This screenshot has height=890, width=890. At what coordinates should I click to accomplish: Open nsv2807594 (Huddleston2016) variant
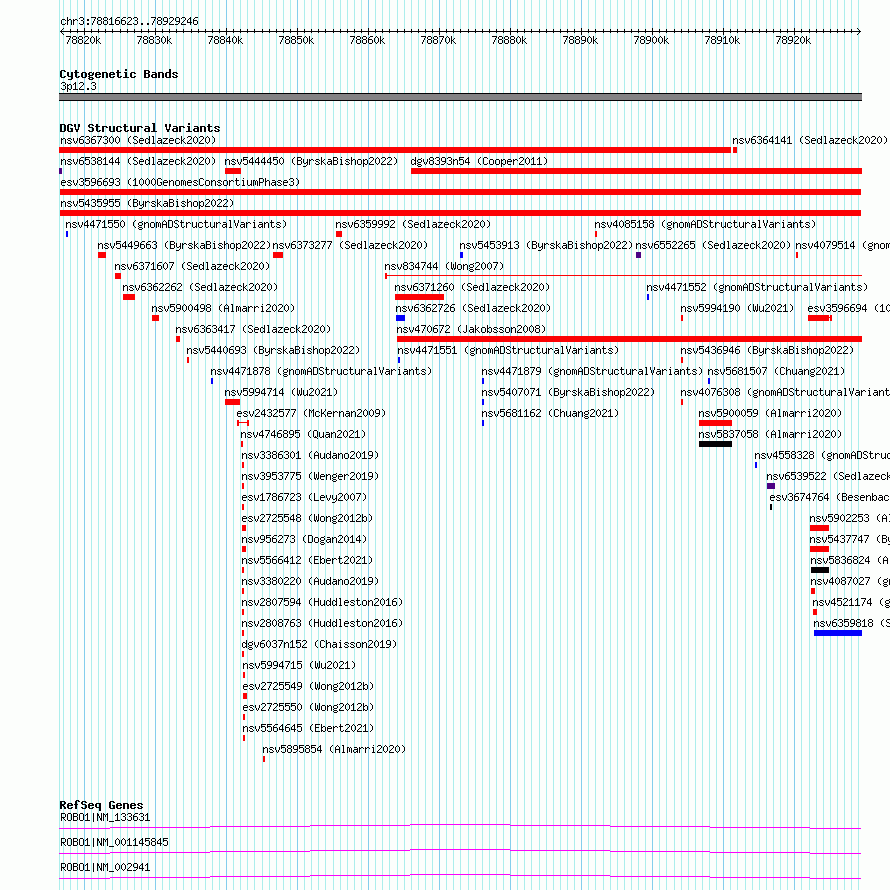pos(322,602)
